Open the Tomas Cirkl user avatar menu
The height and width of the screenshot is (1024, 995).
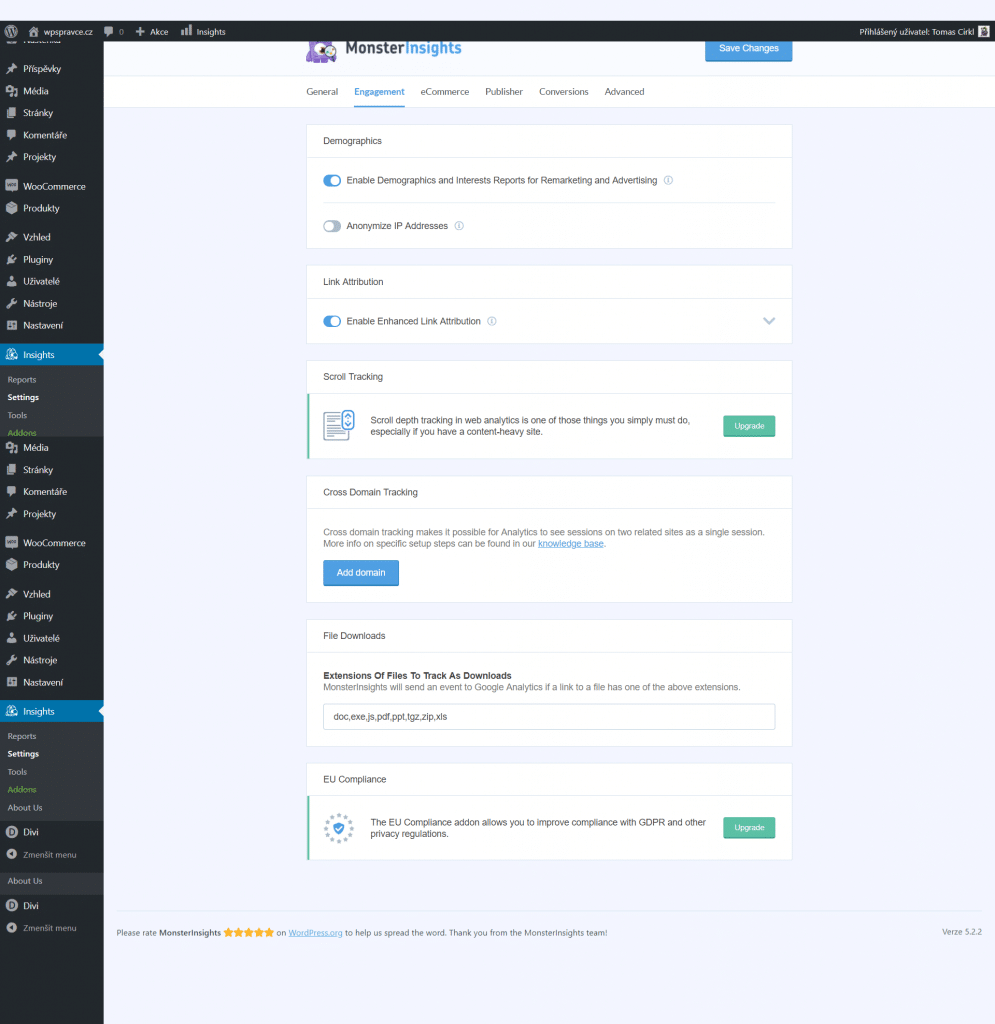click(x=983, y=31)
